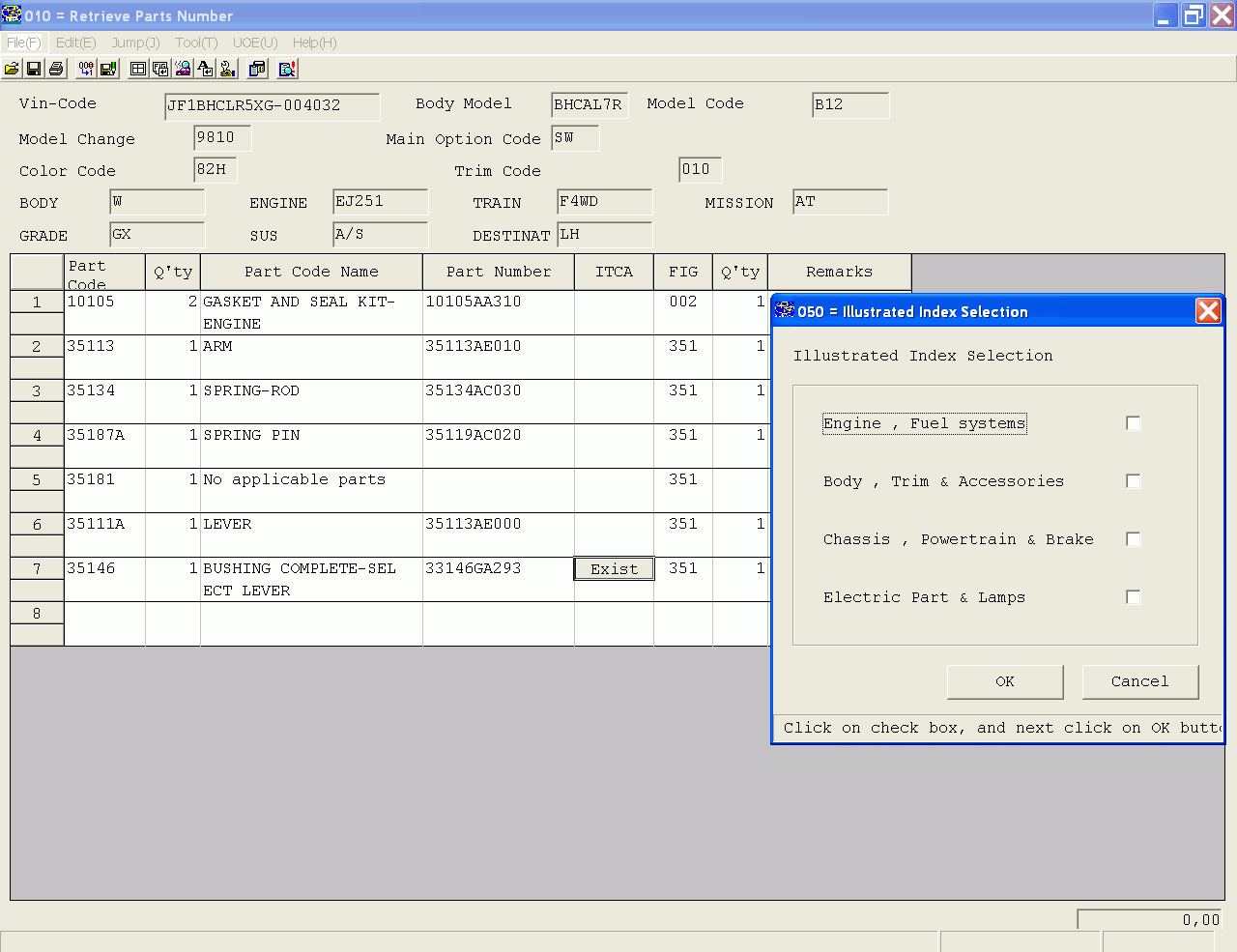
Task: Click part code cell 35187A
Action: [104, 446]
